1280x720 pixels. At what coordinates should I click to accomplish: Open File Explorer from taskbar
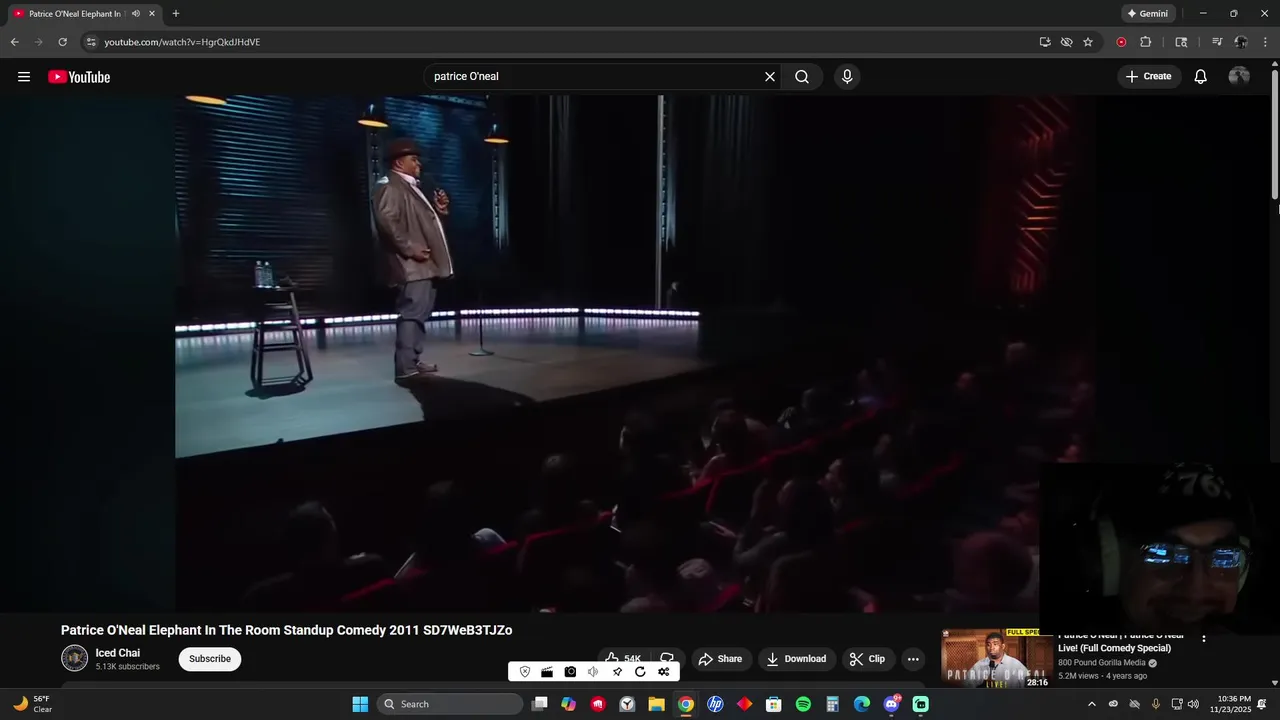pyautogui.click(x=656, y=704)
